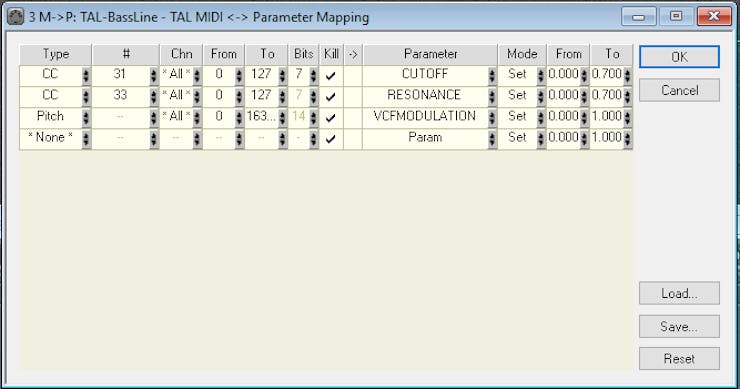This screenshot has height=389, width=740.
Task: Open the Param parameter selector arrows
Action: (x=492, y=139)
